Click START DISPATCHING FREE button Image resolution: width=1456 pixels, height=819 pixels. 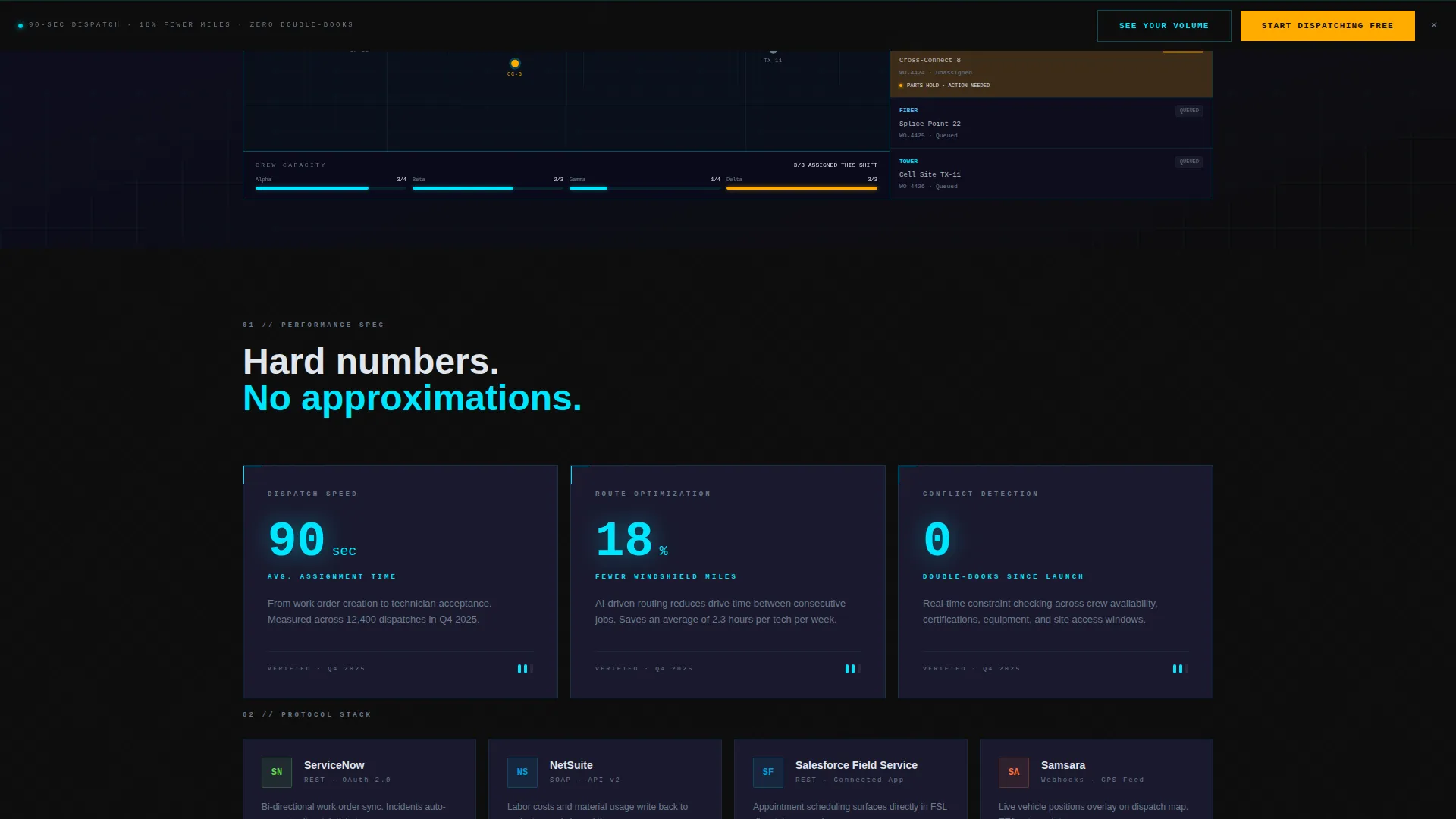tap(1327, 26)
